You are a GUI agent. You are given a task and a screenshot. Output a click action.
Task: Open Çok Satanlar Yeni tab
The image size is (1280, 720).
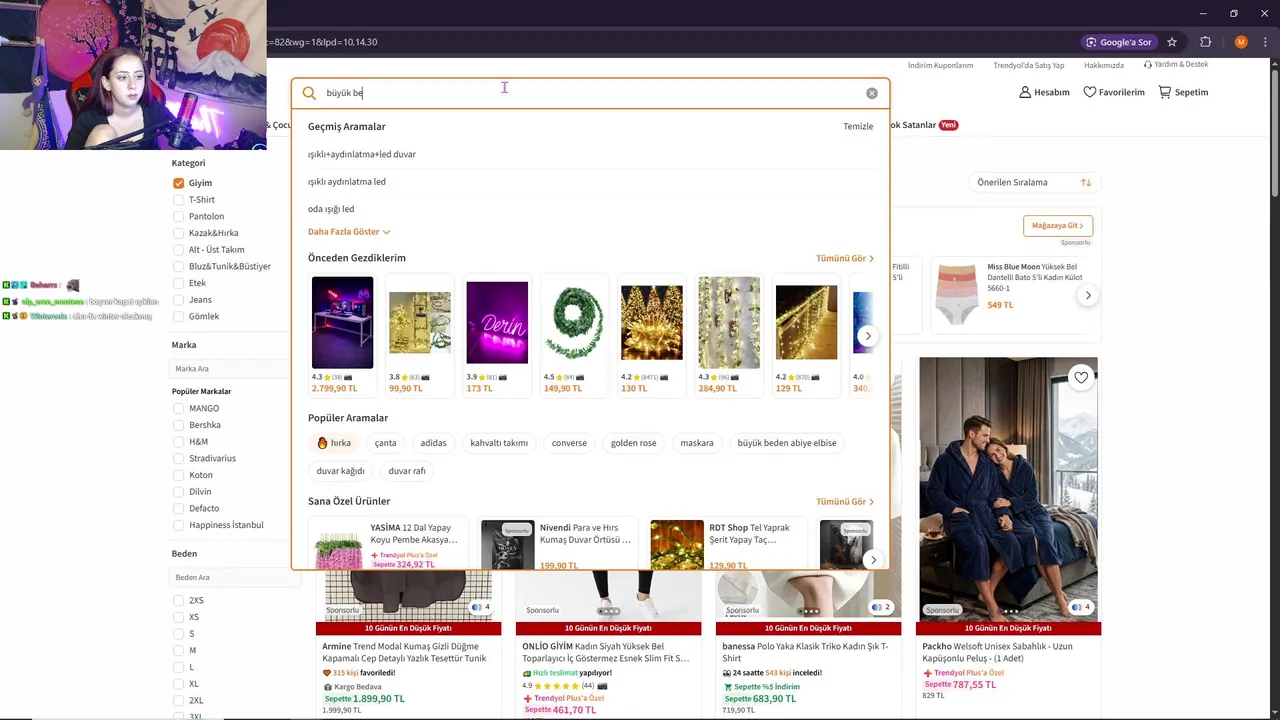click(x=924, y=125)
